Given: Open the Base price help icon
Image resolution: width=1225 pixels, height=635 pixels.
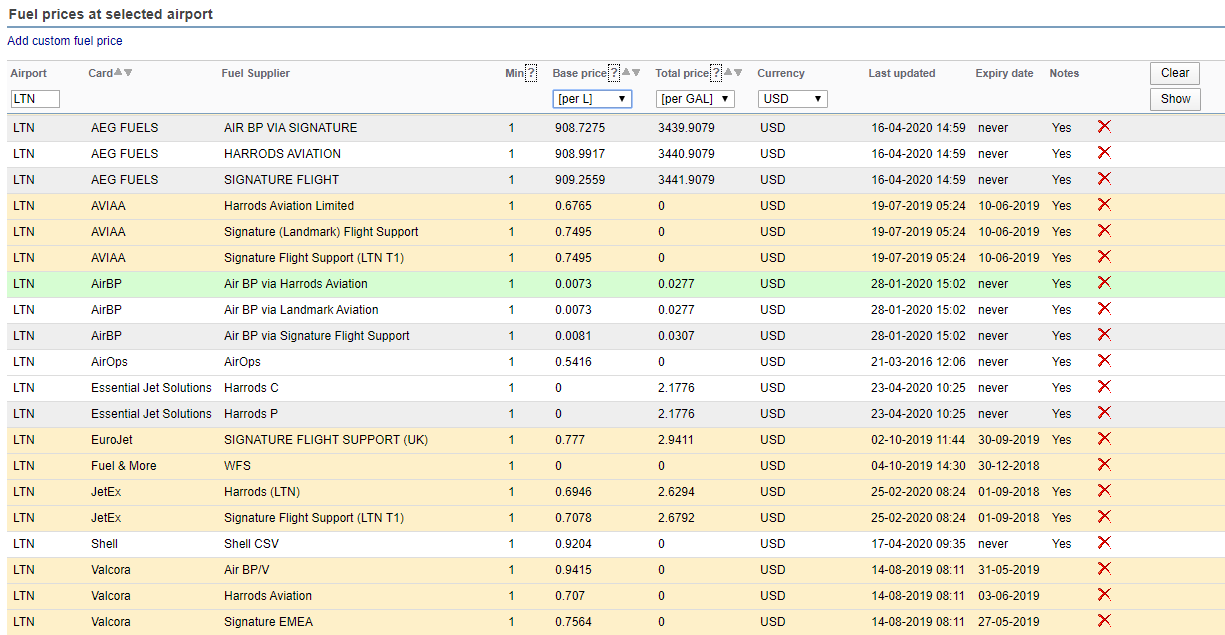Looking at the screenshot, I should [614, 73].
